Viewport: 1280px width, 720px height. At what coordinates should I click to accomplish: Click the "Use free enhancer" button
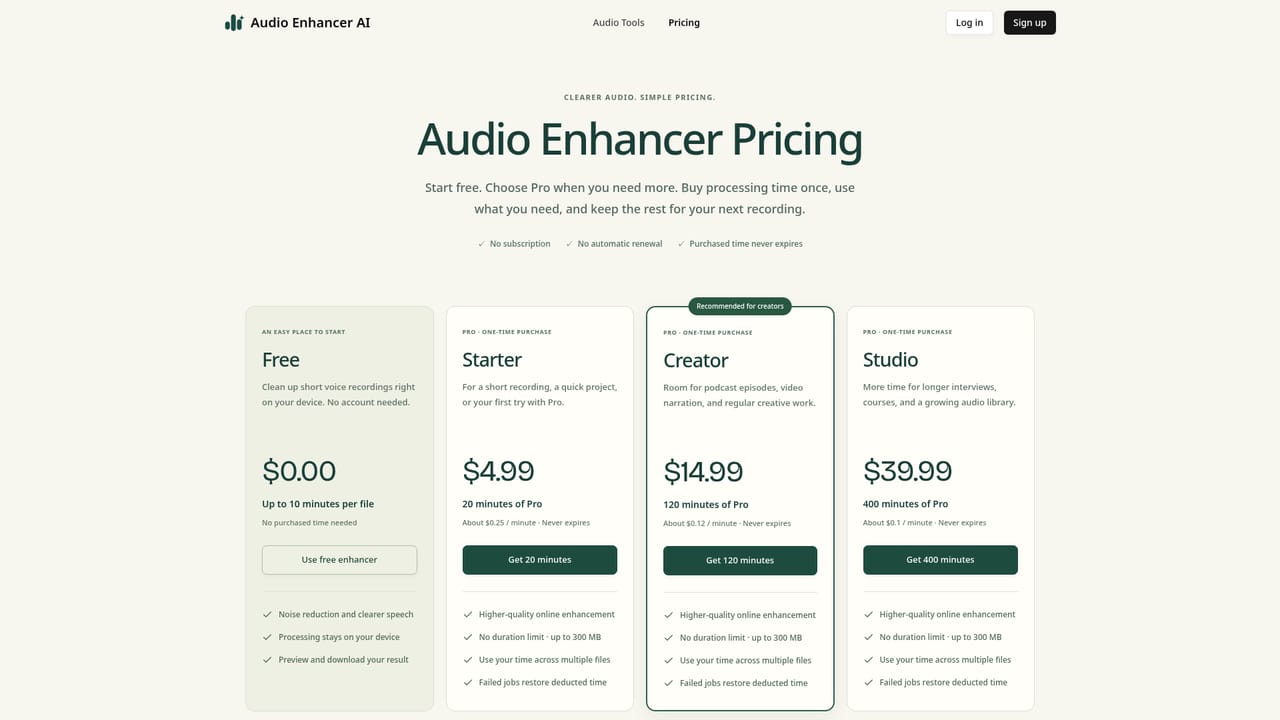tap(340, 560)
